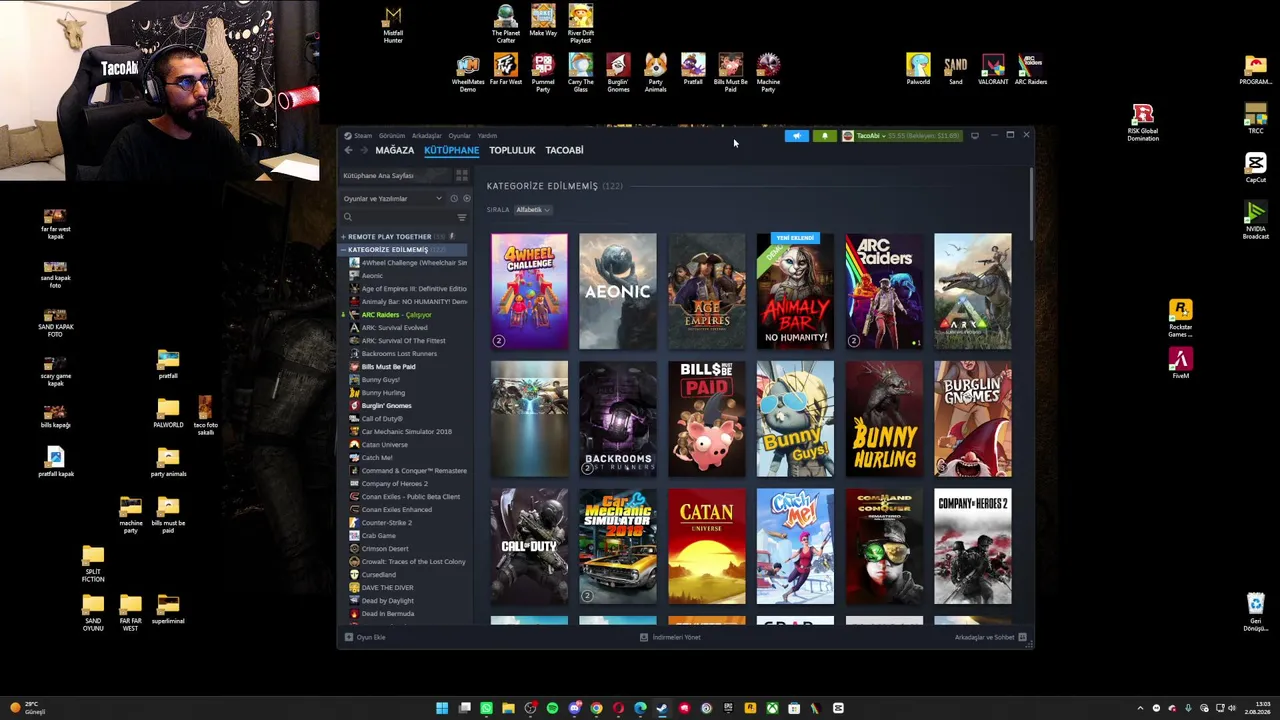Open the Topluluk tab
1280x720 pixels.
click(x=512, y=150)
